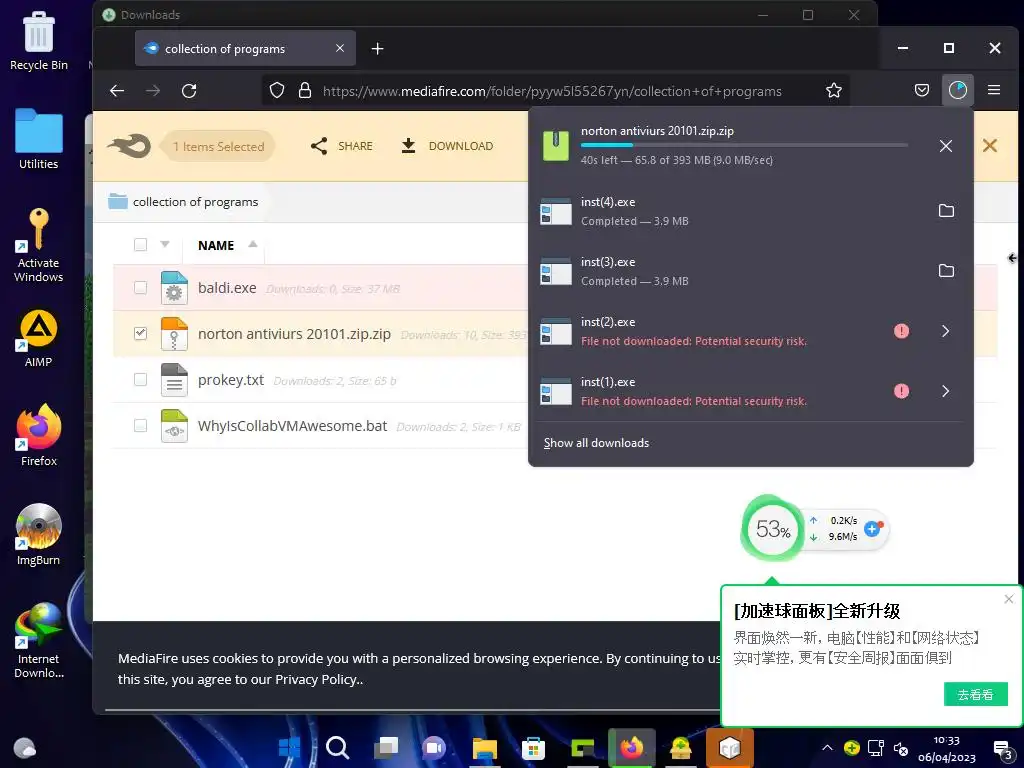Open prokey.txt file entry
This screenshot has height=768, width=1024.
(x=231, y=380)
